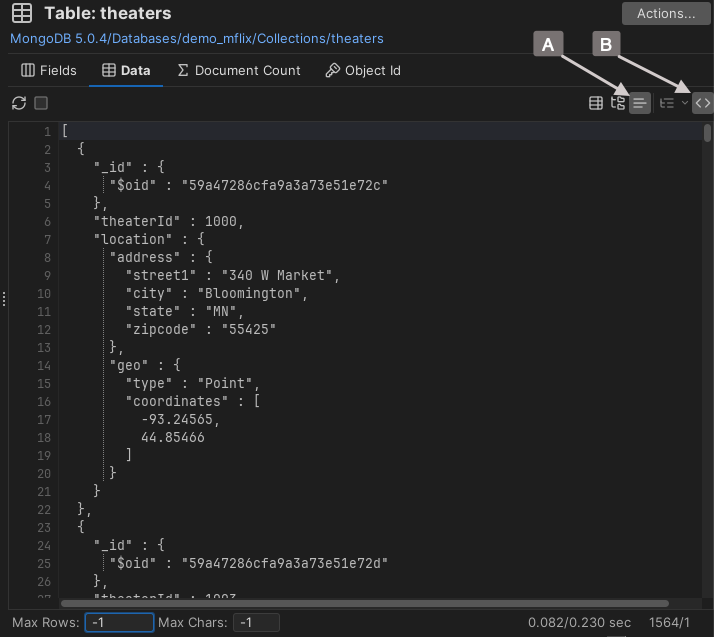The width and height of the screenshot is (714, 637).
Task: Open the Actions... menu
Action: click(x=665, y=14)
